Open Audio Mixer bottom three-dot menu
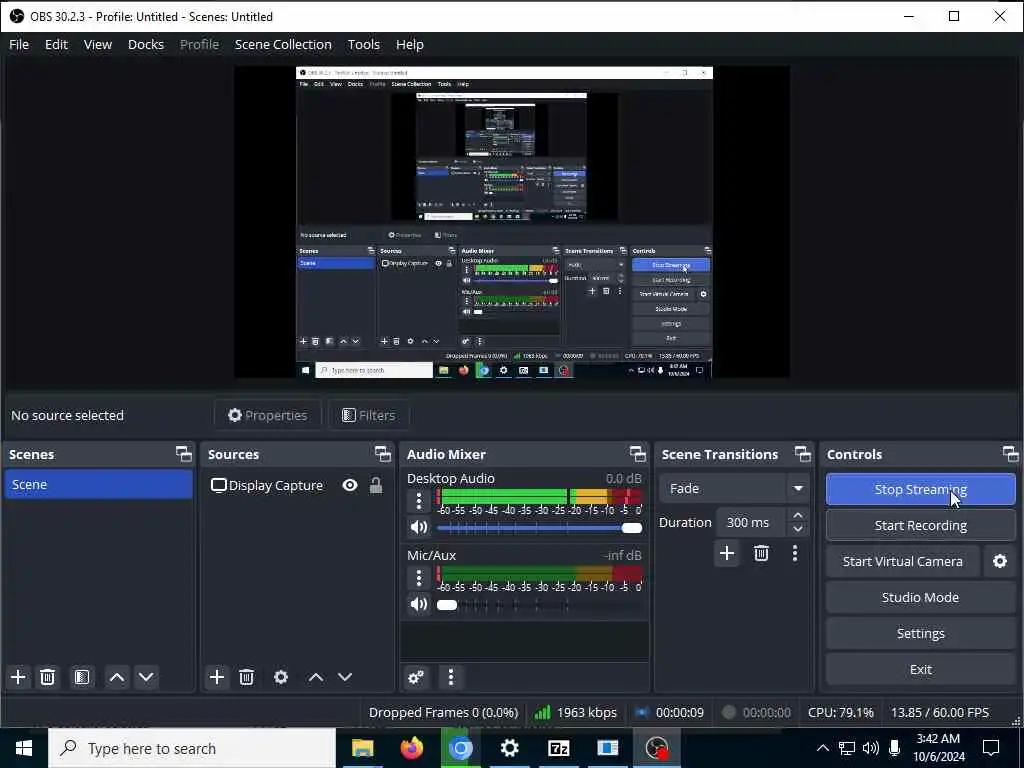This screenshot has width=1024, height=768. point(451,677)
